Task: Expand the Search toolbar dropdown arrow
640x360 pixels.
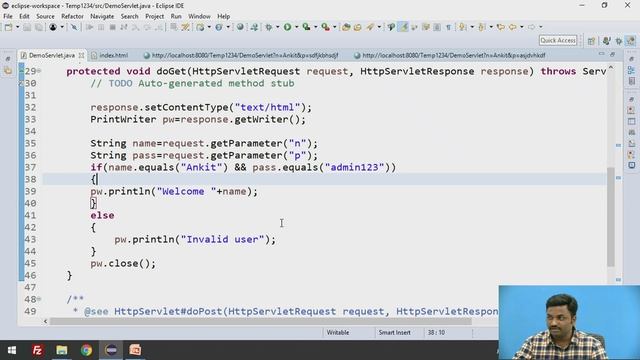Action: (x=379, y=27)
